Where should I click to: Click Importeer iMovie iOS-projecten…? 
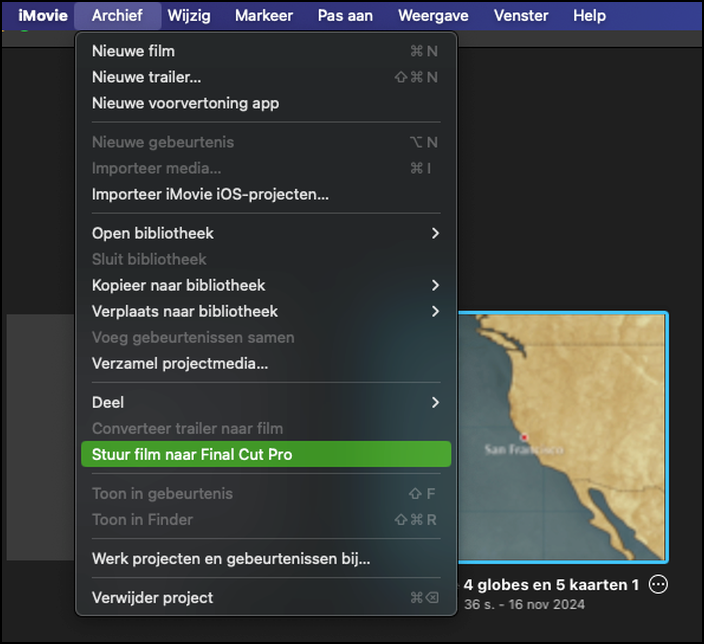tap(266, 194)
